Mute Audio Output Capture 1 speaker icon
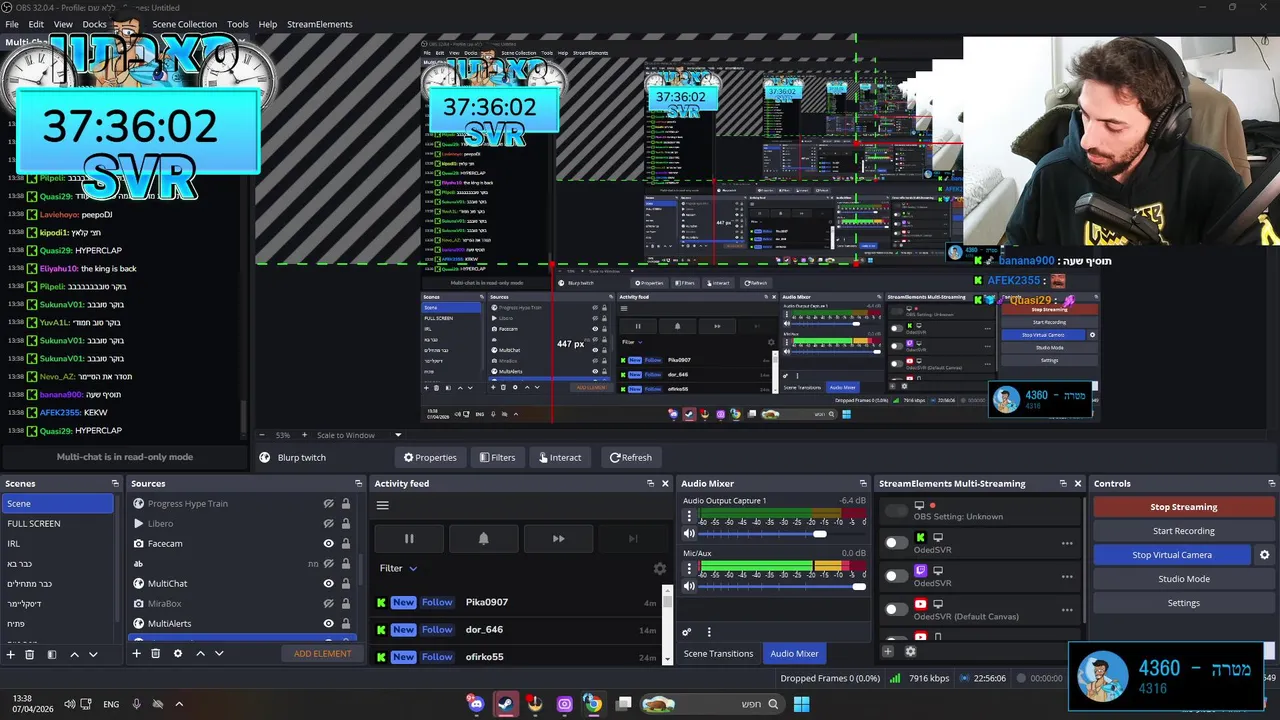Viewport: 1280px width, 720px height. [x=689, y=534]
